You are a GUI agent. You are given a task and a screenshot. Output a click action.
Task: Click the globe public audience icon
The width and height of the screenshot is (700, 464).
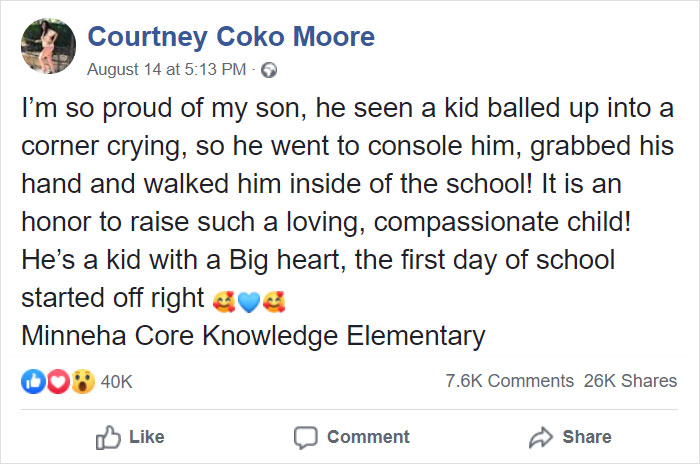(x=268, y=70)
